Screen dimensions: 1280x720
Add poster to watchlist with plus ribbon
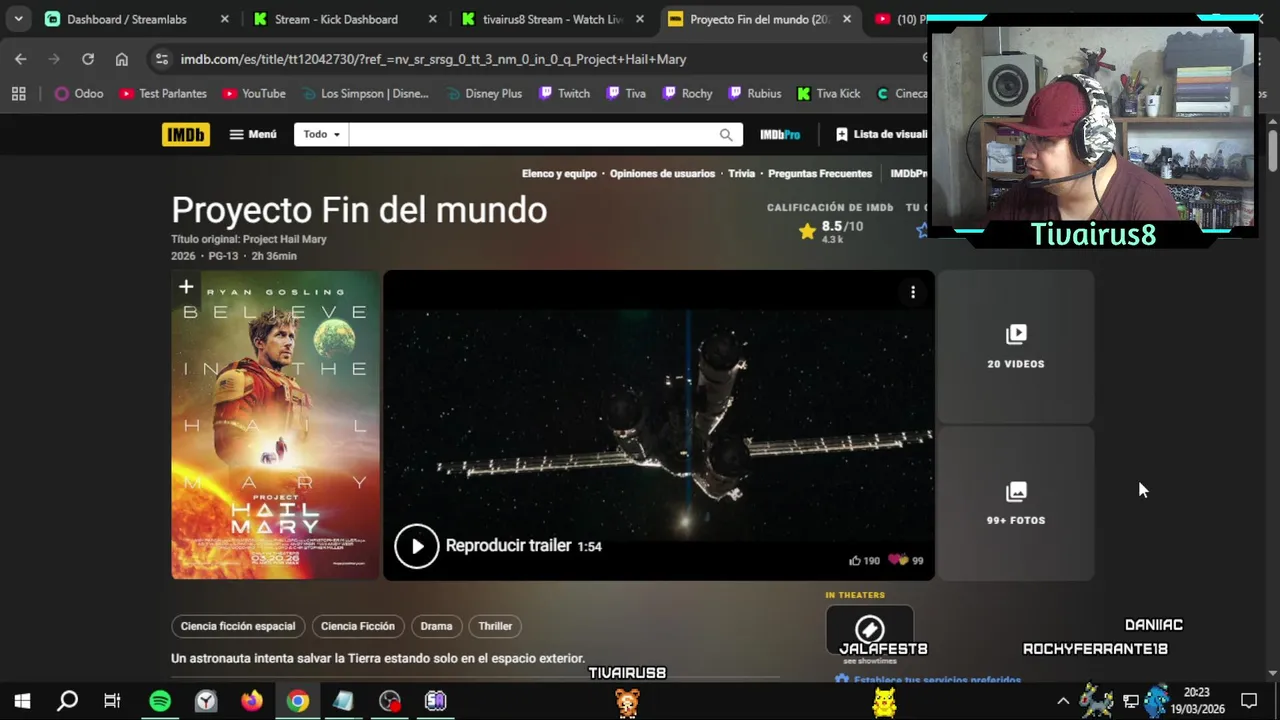click(186, 288)
